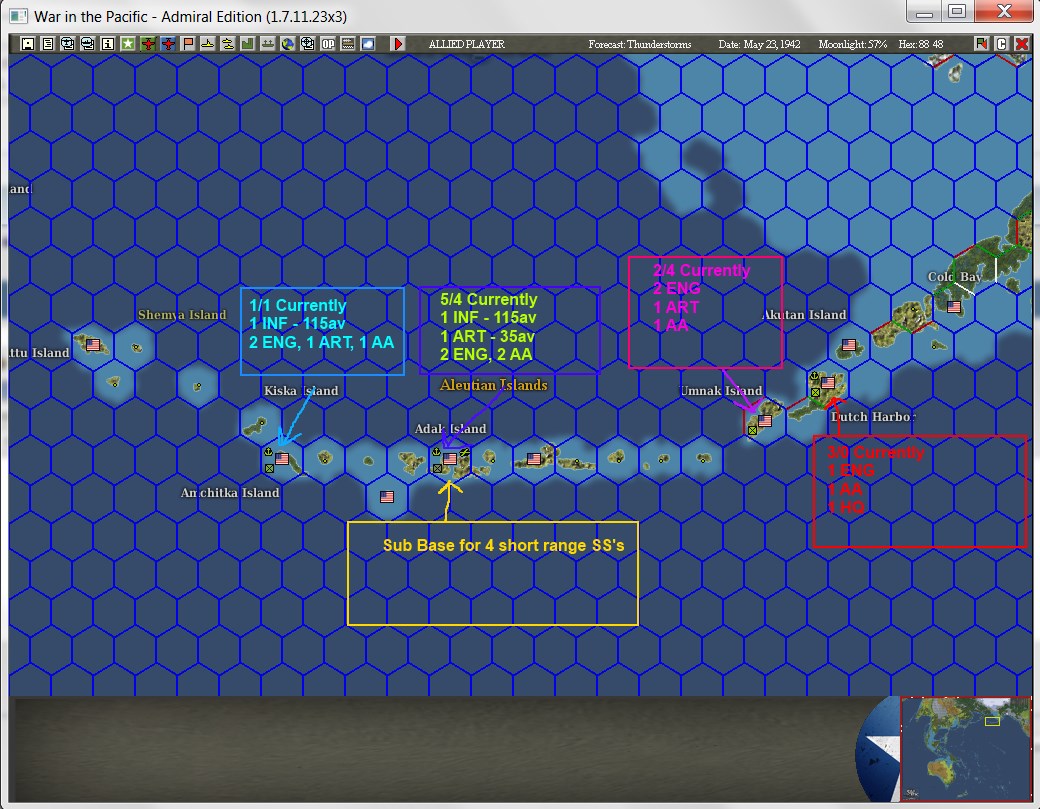Select the Umnak Island US flag base
The width and height of the screenshot is (1040, 809).
[765, 420]
